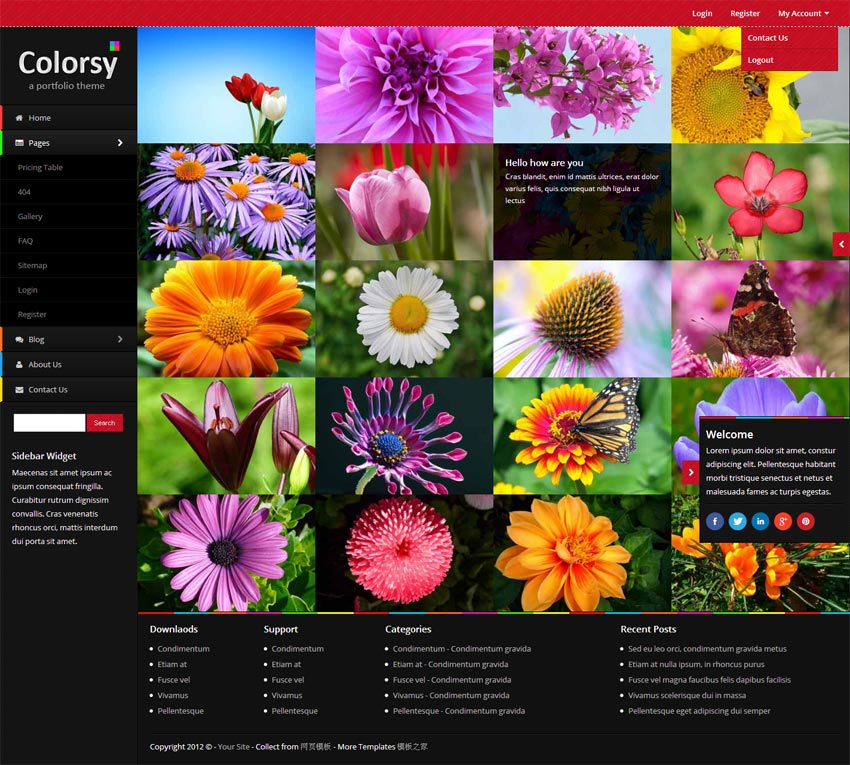Open the LinkedIn social icon

[x=761, y=521]
